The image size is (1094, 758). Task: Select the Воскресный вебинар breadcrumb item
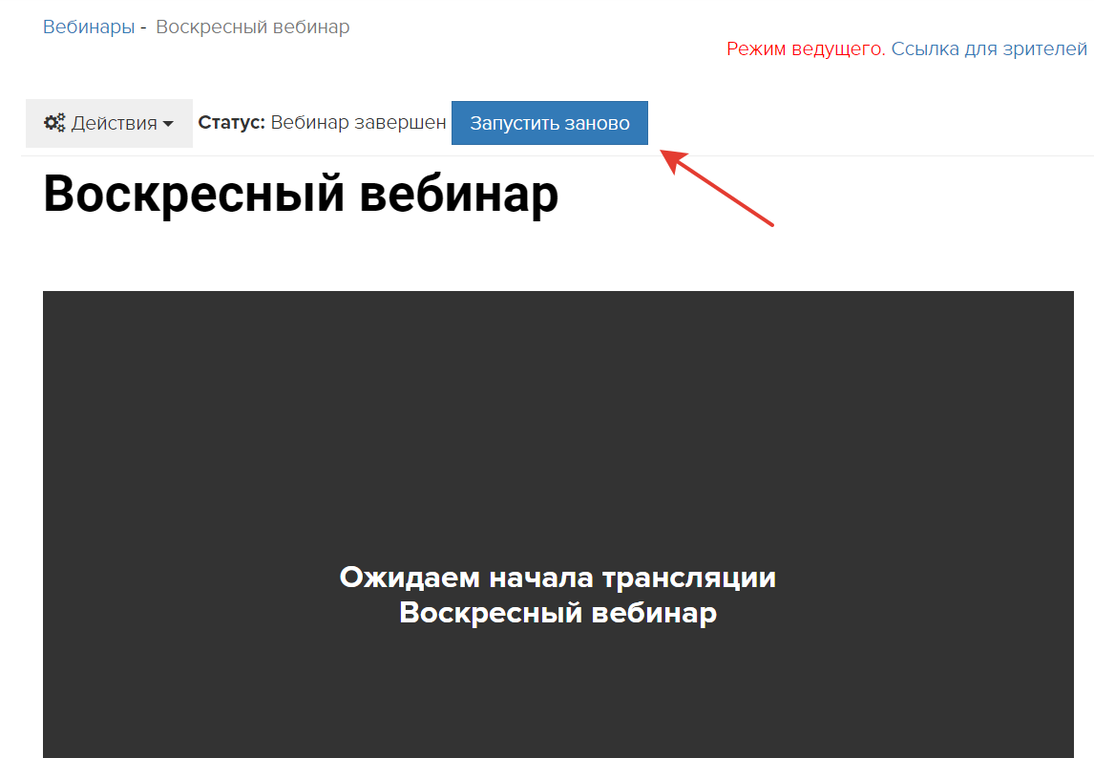pos(252,27)
